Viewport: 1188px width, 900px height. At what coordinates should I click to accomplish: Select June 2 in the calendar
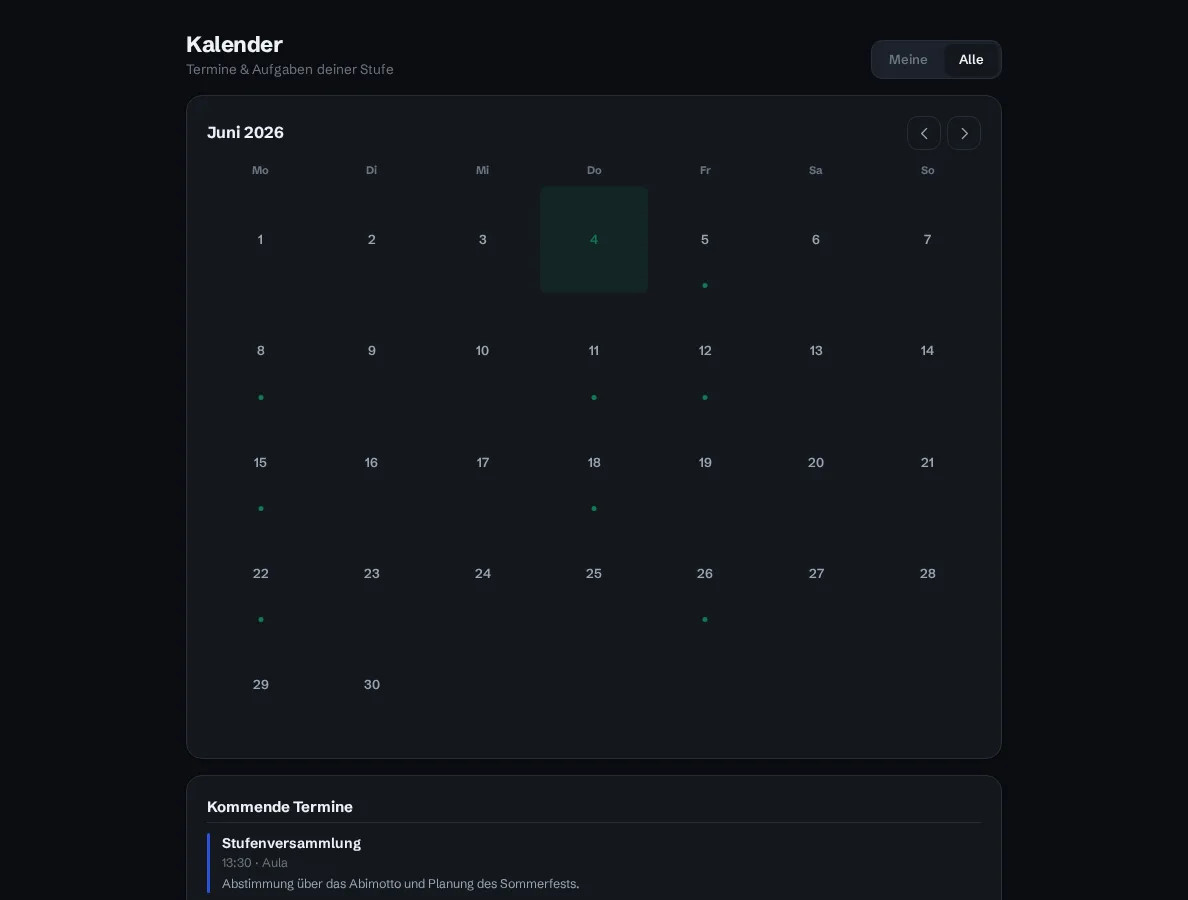tap(371, 239)
